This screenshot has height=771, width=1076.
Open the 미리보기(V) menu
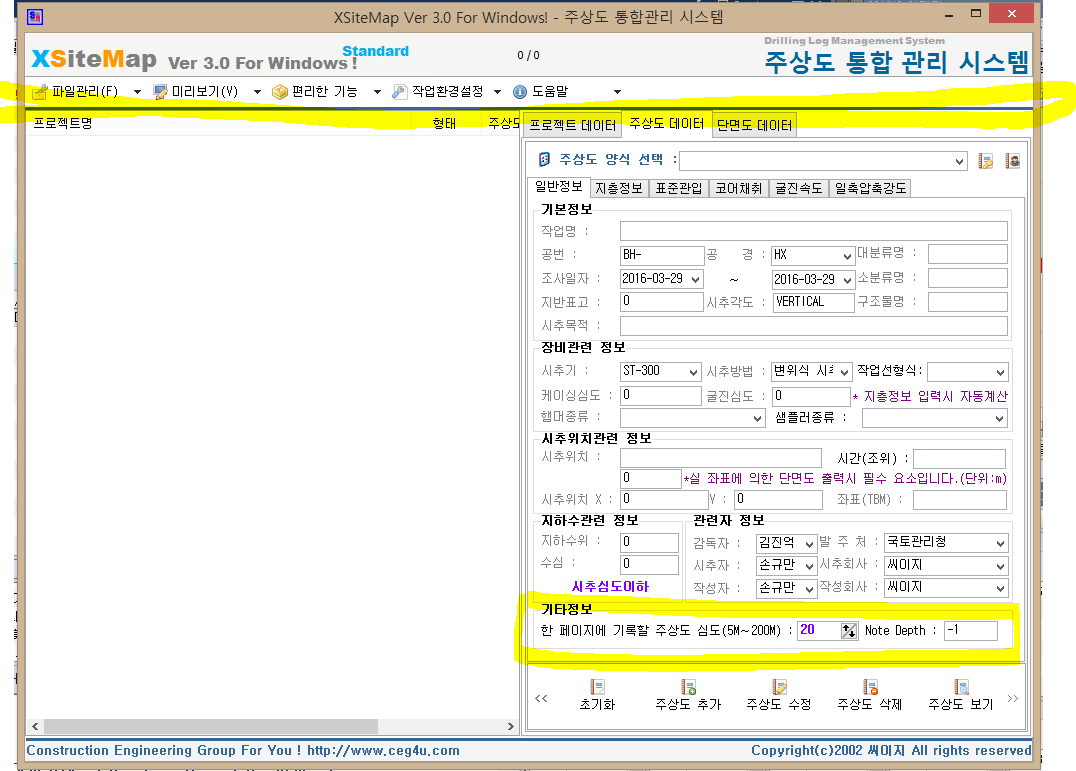coord(204,92)
